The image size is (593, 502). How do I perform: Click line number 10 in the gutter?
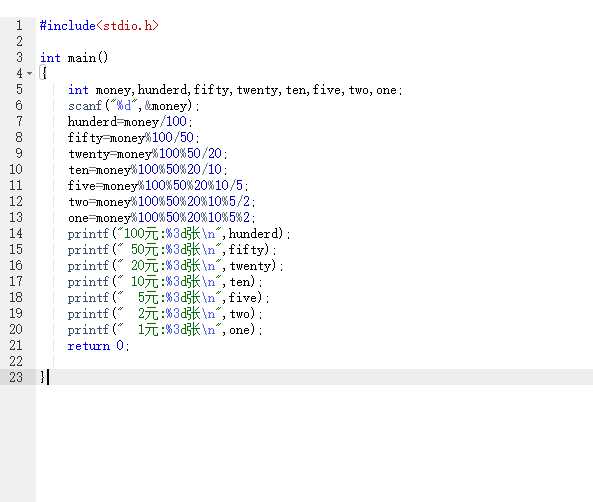coord(16,169)
